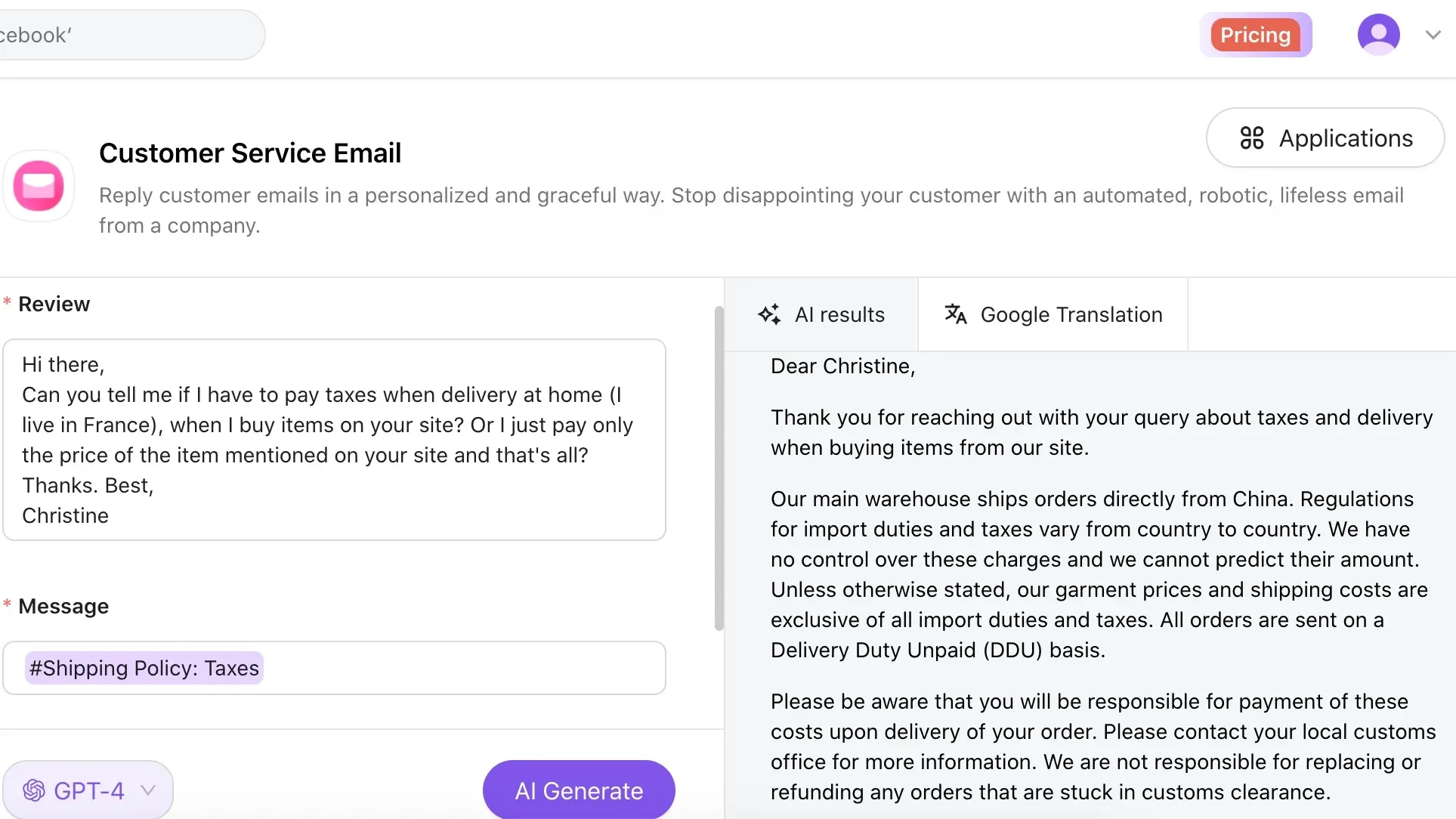Click the sparkle icon on AI results tab
1456x819 pixels.
coord(769,314)
